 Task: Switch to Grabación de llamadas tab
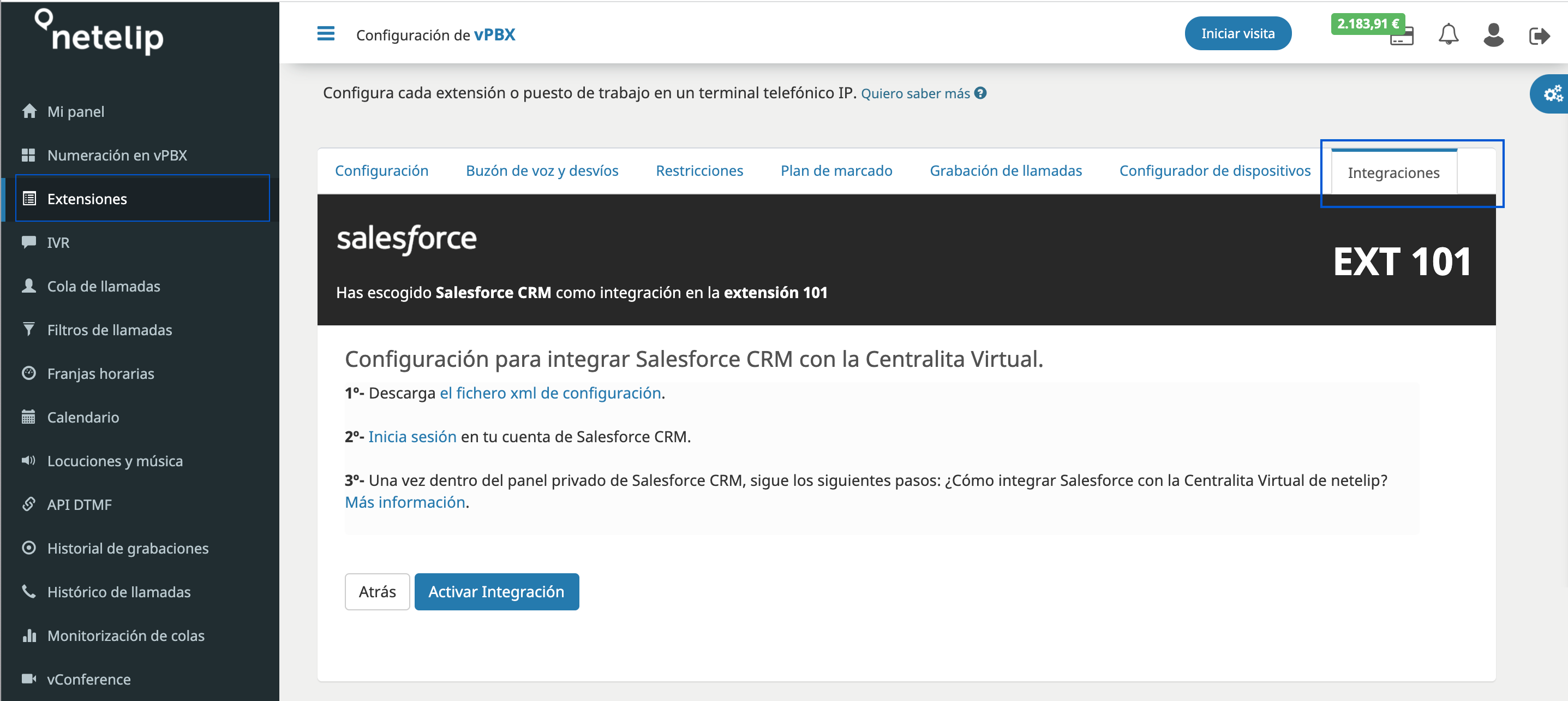coord(1006,171)
